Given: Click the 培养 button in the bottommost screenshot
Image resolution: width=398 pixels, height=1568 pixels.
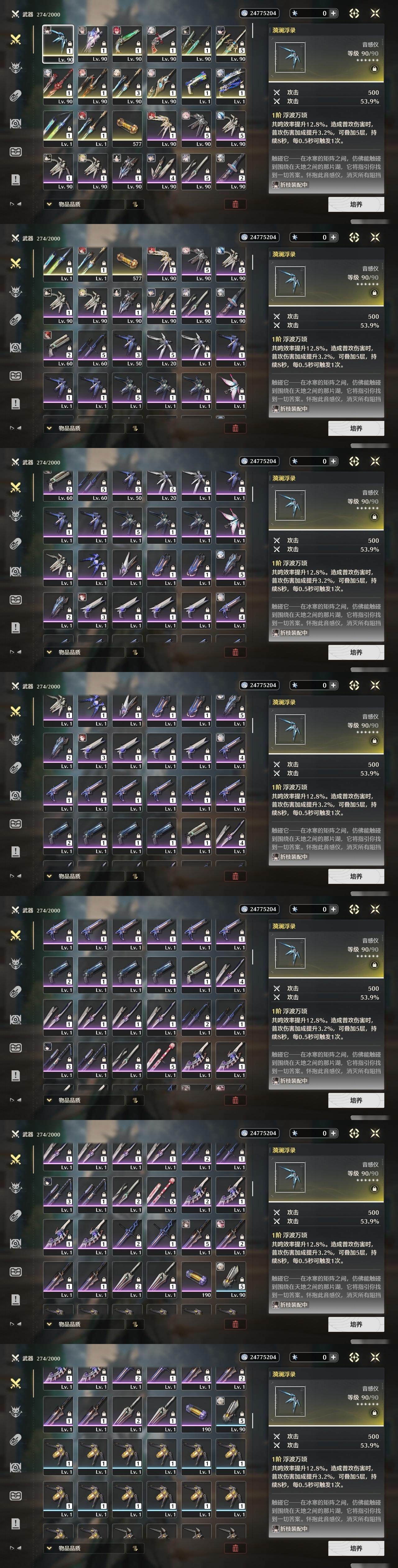Looking at the screenshot, I should (356, 1548).
